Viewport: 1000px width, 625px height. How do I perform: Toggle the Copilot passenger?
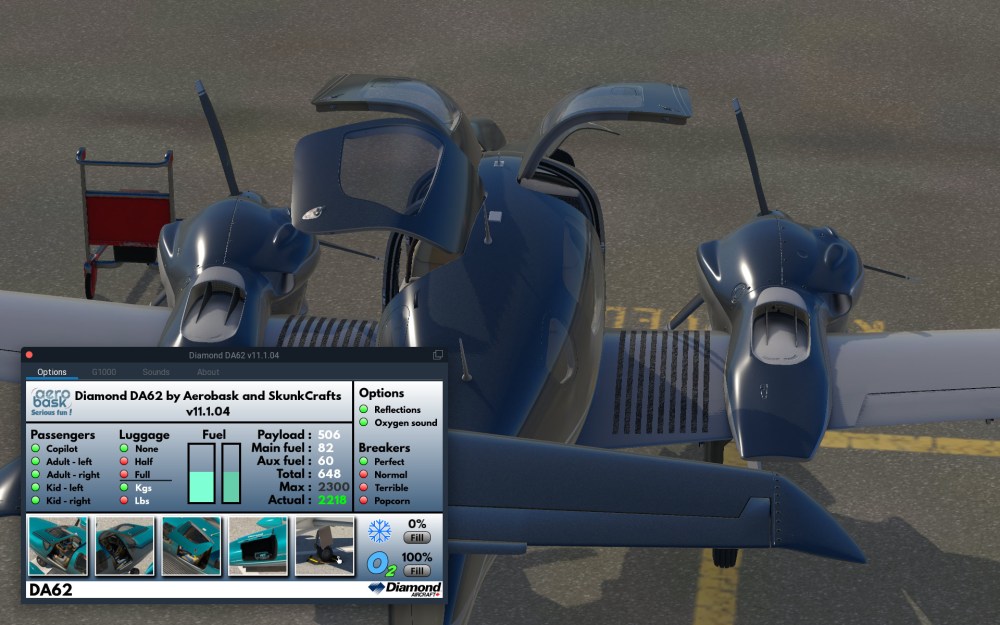tap(37, 449)
